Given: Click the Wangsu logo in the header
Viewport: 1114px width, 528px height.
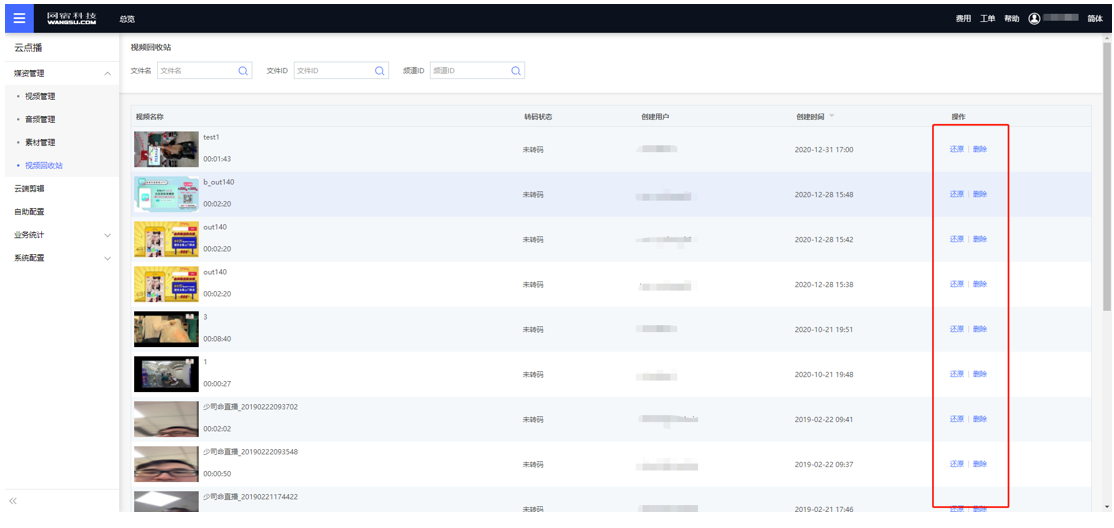Looking at the screenshot, I should click(71, 18).
